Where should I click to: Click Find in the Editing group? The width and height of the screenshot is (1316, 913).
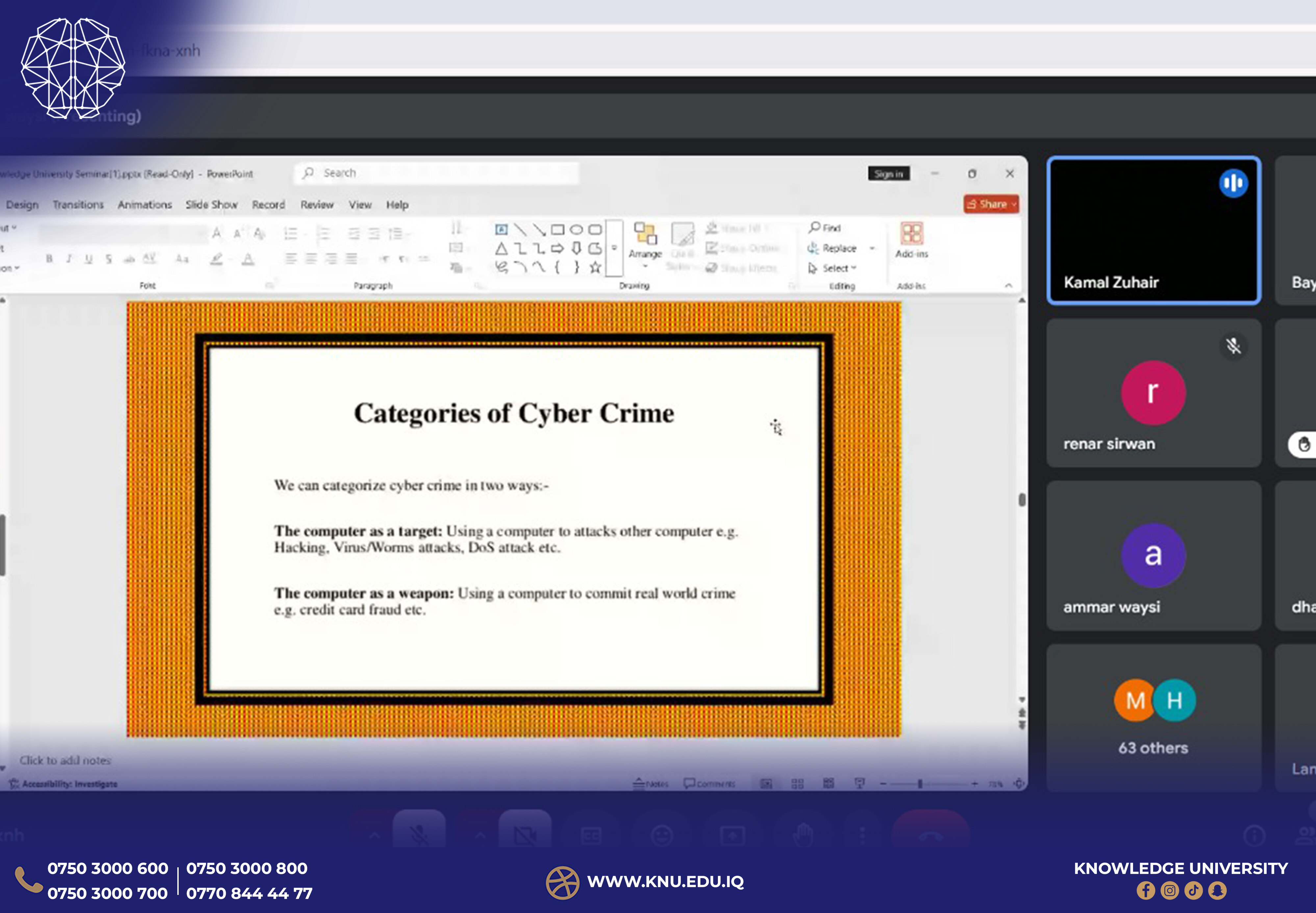(824, 228)
